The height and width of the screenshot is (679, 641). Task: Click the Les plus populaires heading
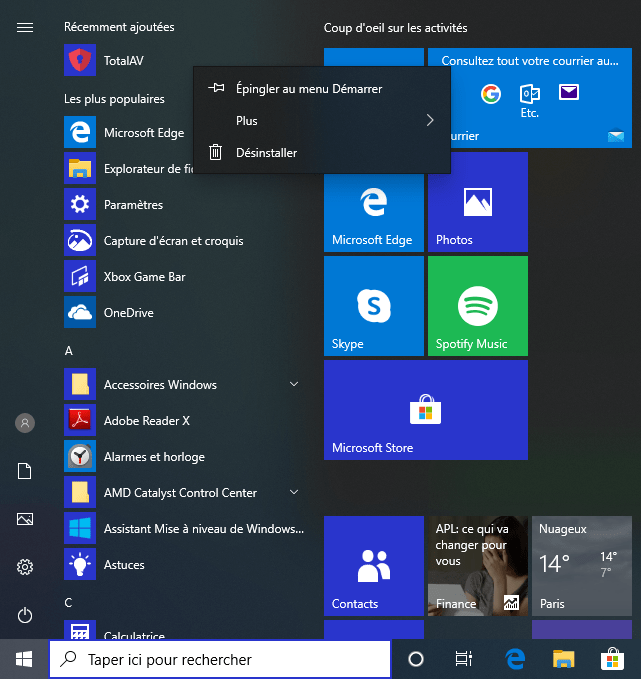point(114,99)
